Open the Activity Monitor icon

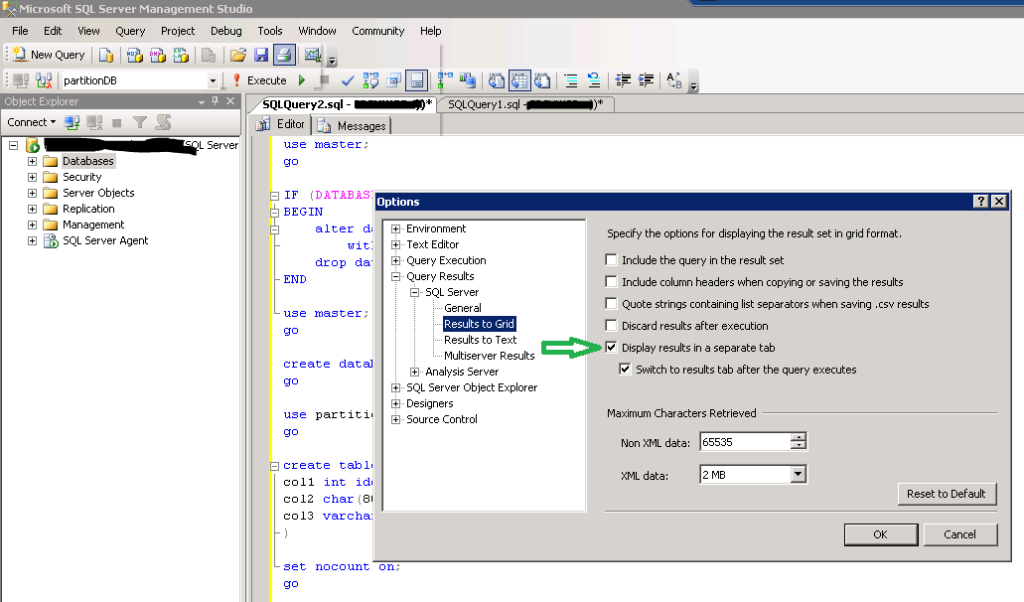pos(312,55)
